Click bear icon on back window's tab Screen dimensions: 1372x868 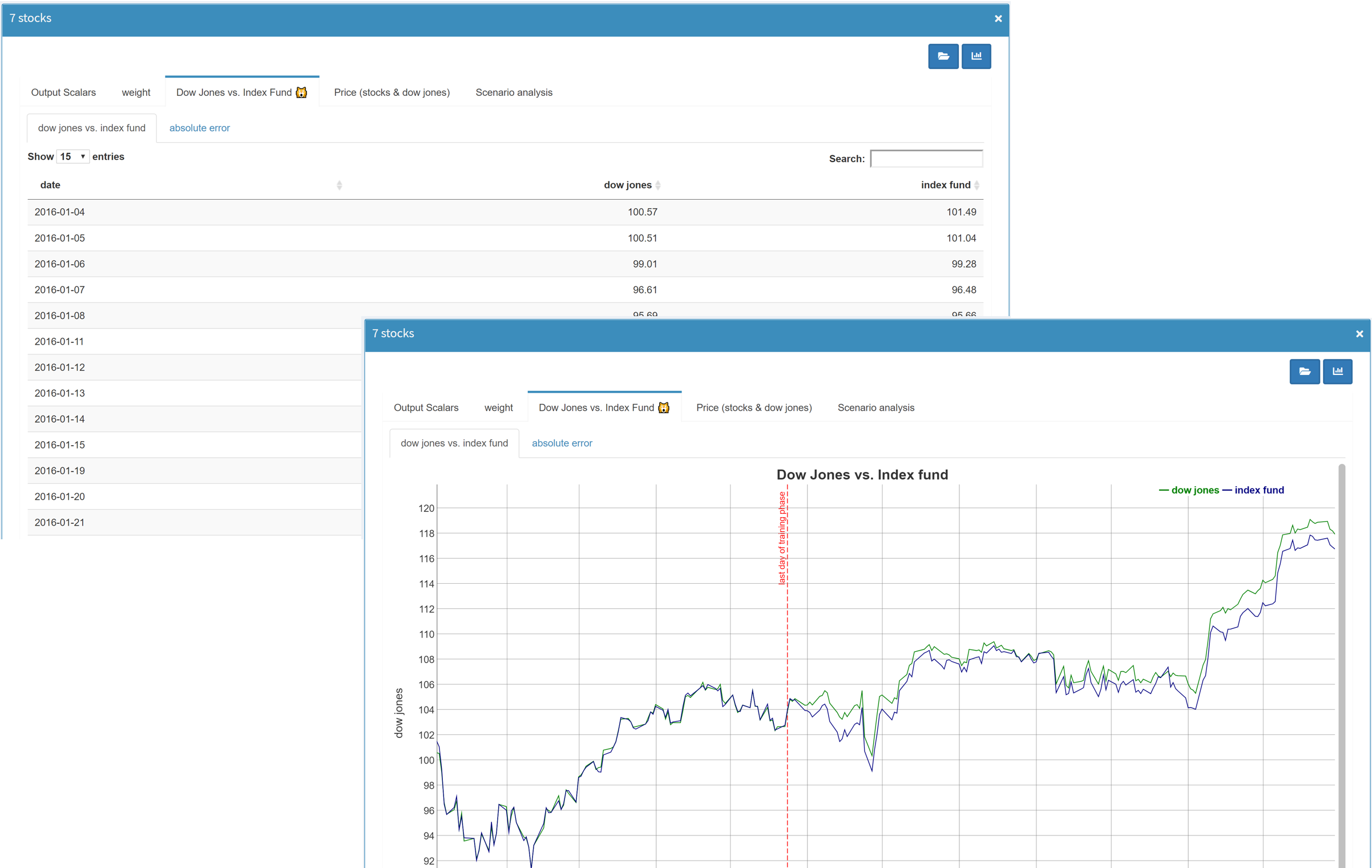click(301, 92)
